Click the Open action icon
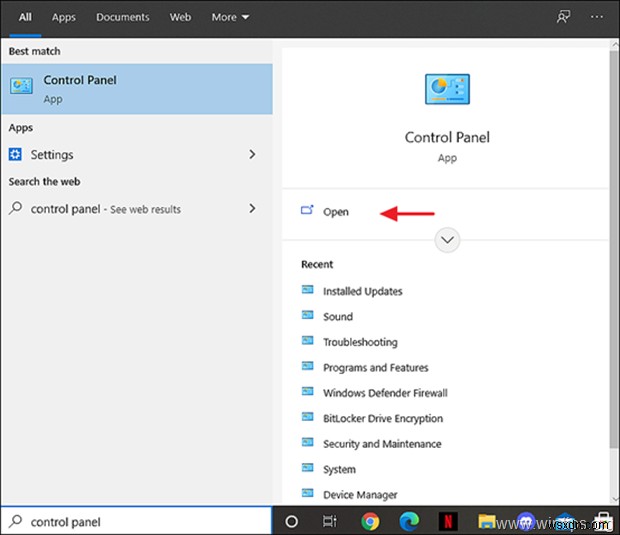620x535 pixels. [307, 210]
